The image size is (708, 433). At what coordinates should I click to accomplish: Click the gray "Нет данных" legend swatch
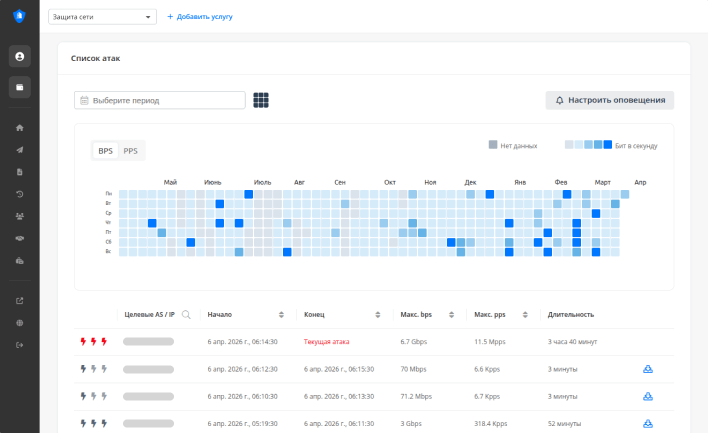click(x=493, y=146)
